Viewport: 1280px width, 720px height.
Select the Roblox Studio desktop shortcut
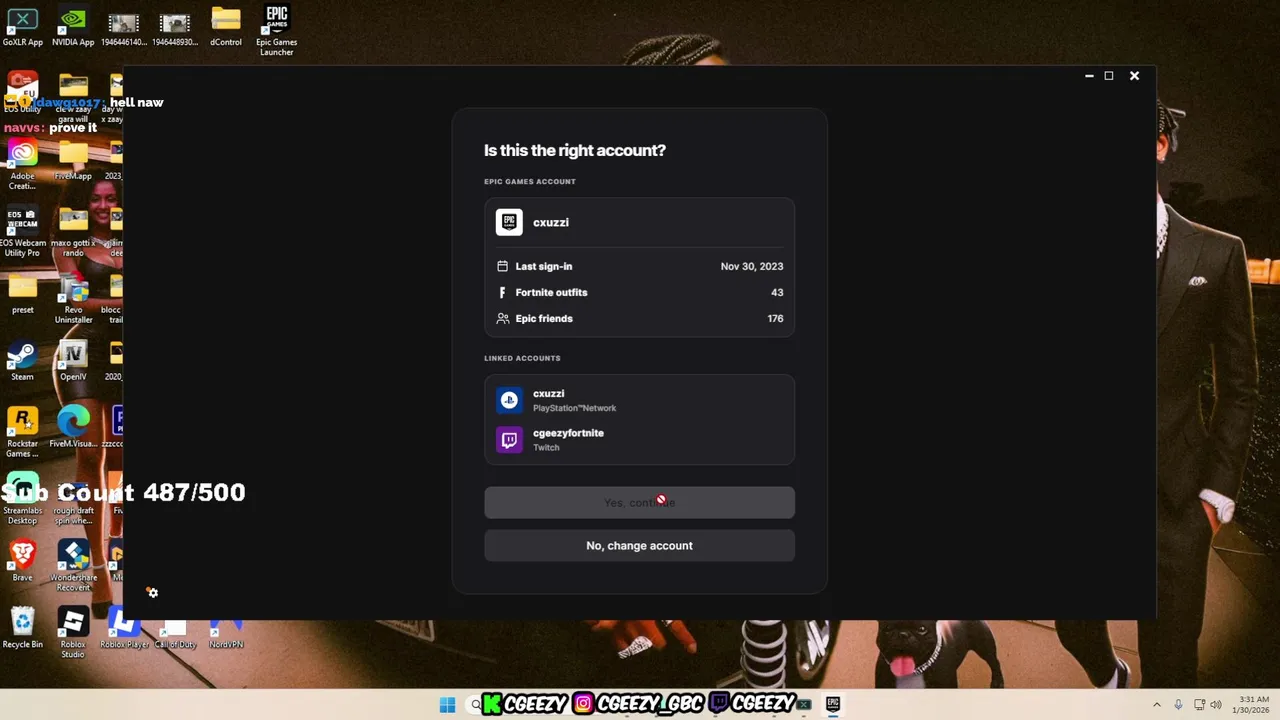[x=73, y=632]
